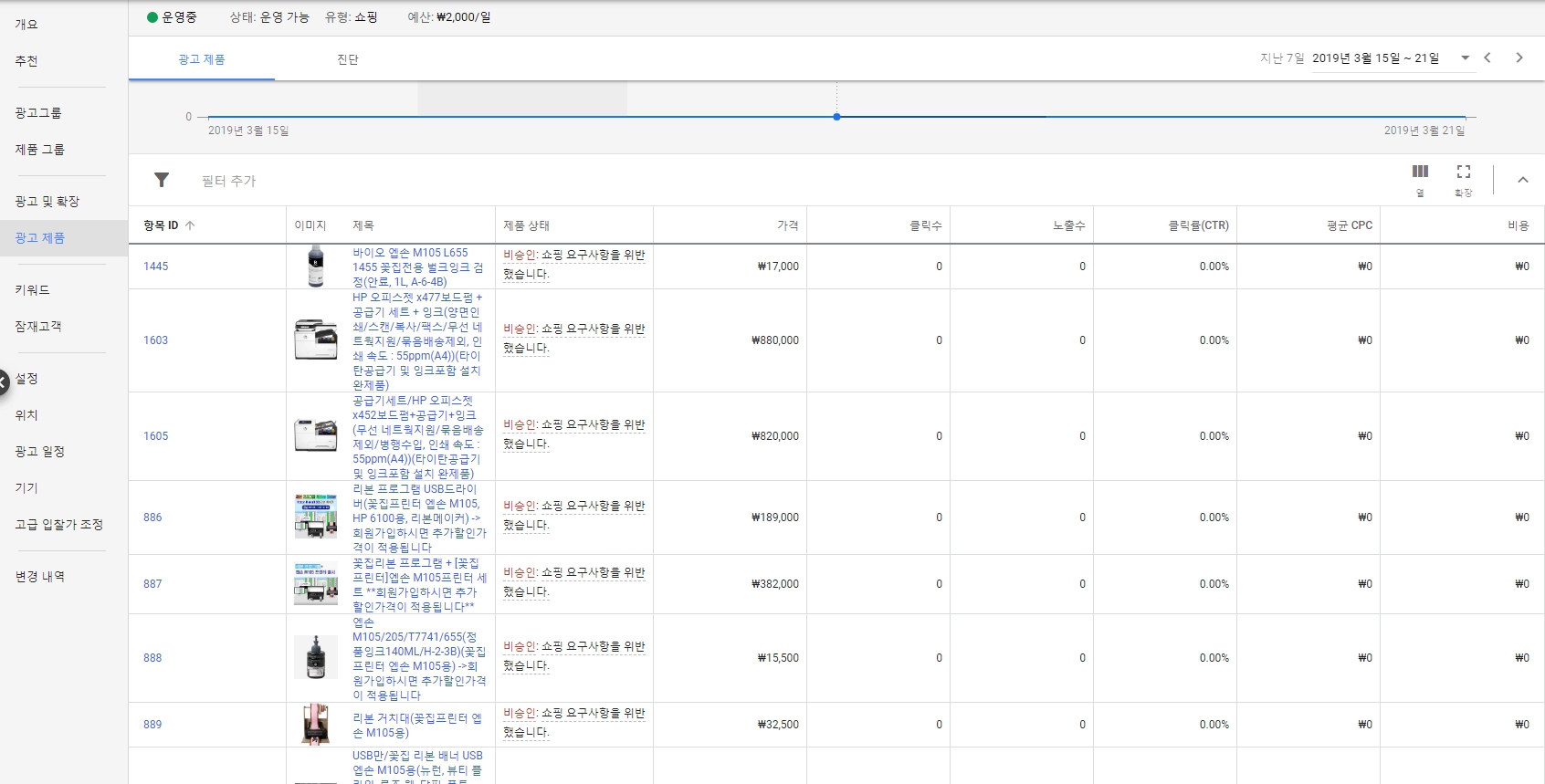Collapse the left sidebar arrow
Image resolution: width=1545 pixels, height=784 pixels.
coord(4,382)
